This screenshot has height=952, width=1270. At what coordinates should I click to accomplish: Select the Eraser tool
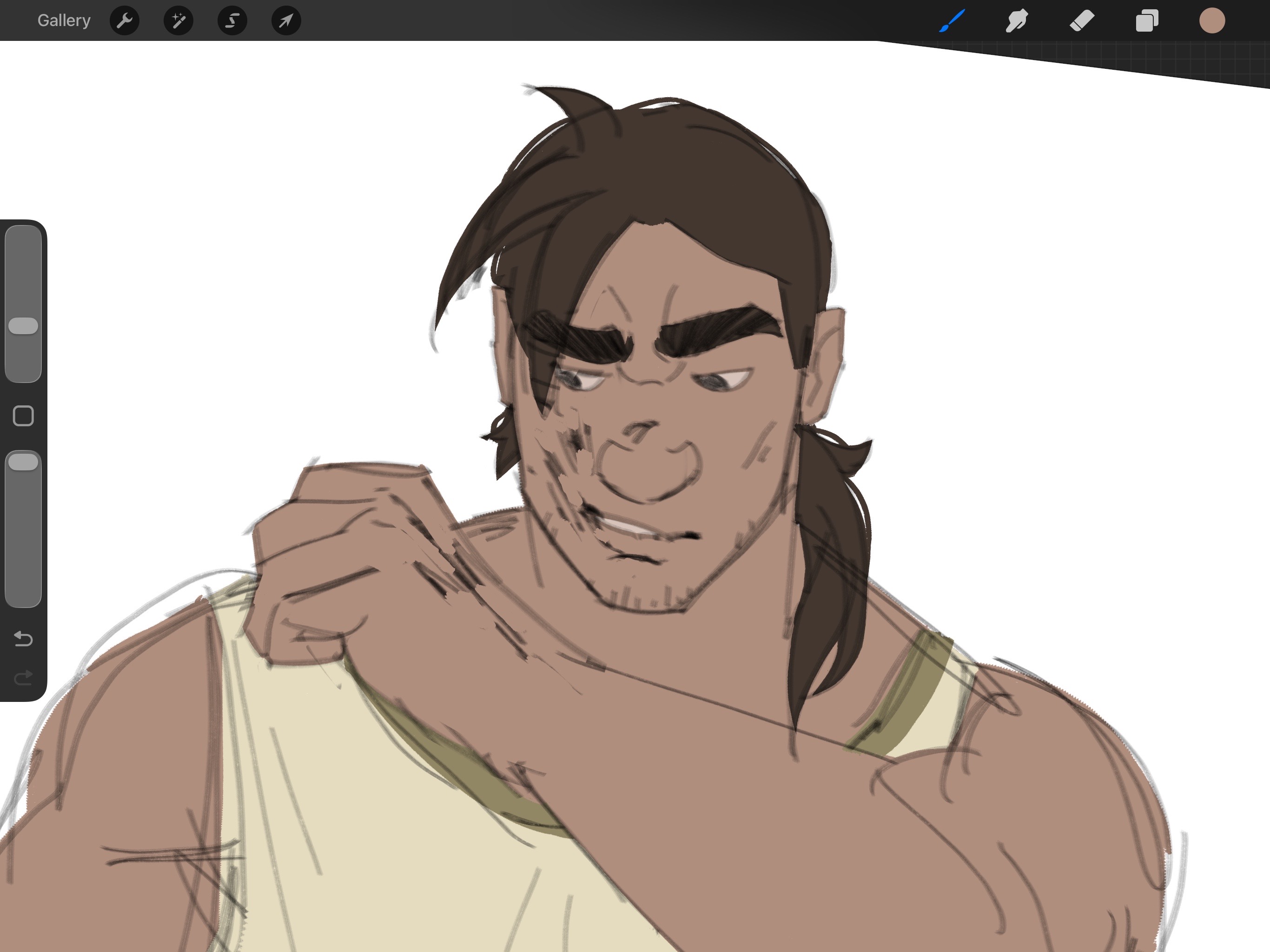coord(1082,21)
